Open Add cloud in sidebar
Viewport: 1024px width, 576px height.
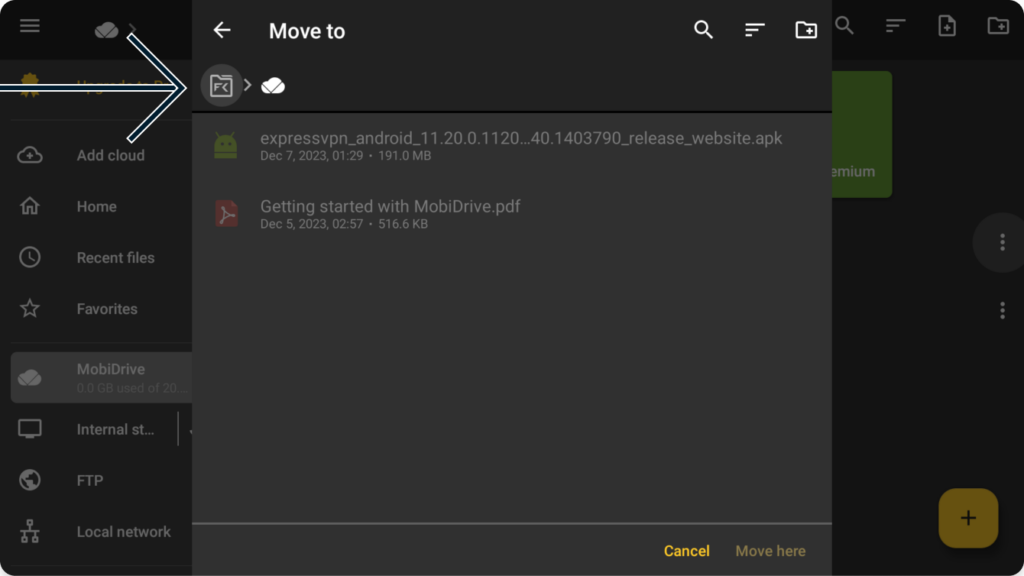click(x=101, y=155)
